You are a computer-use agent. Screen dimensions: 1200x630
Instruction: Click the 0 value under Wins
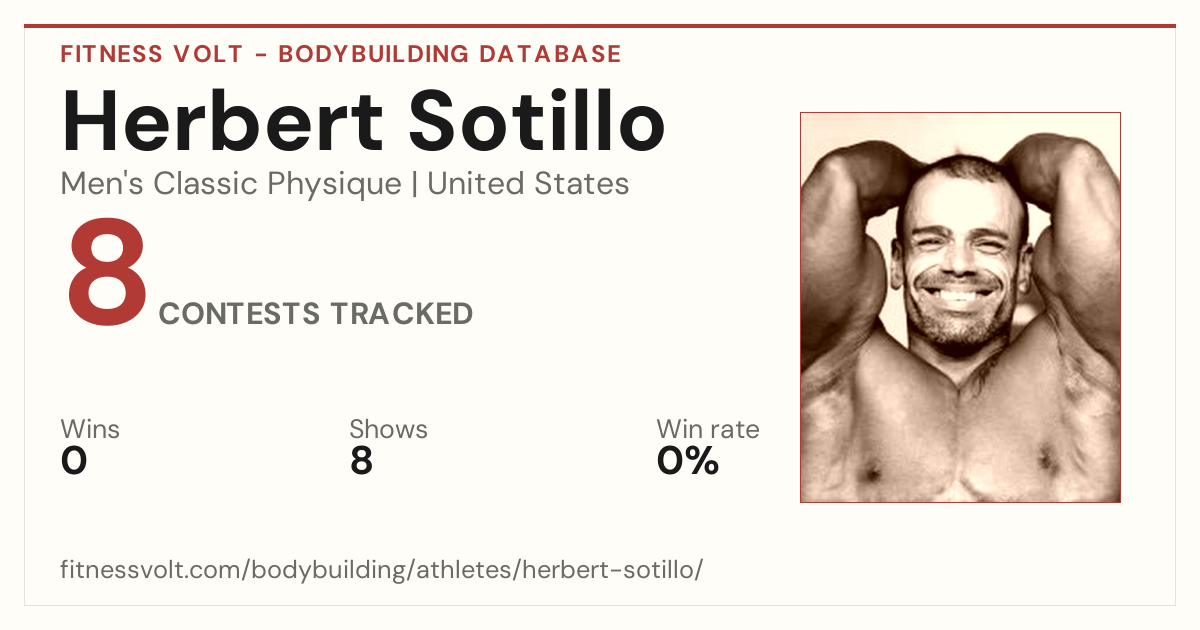[x=74, y=461]
